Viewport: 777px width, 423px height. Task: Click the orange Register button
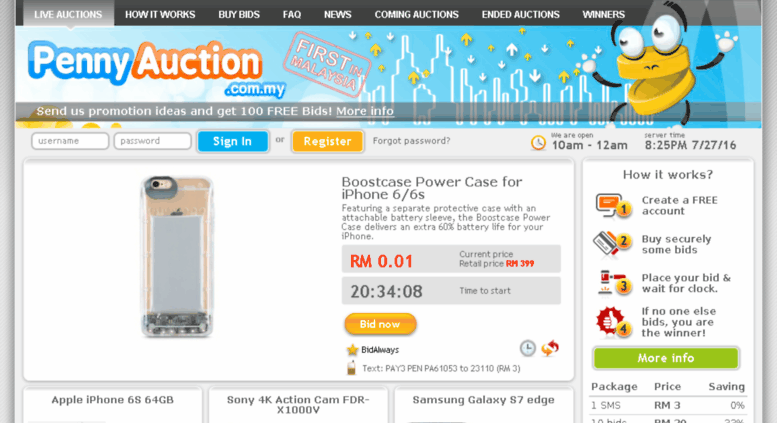[x=327, y=141]
